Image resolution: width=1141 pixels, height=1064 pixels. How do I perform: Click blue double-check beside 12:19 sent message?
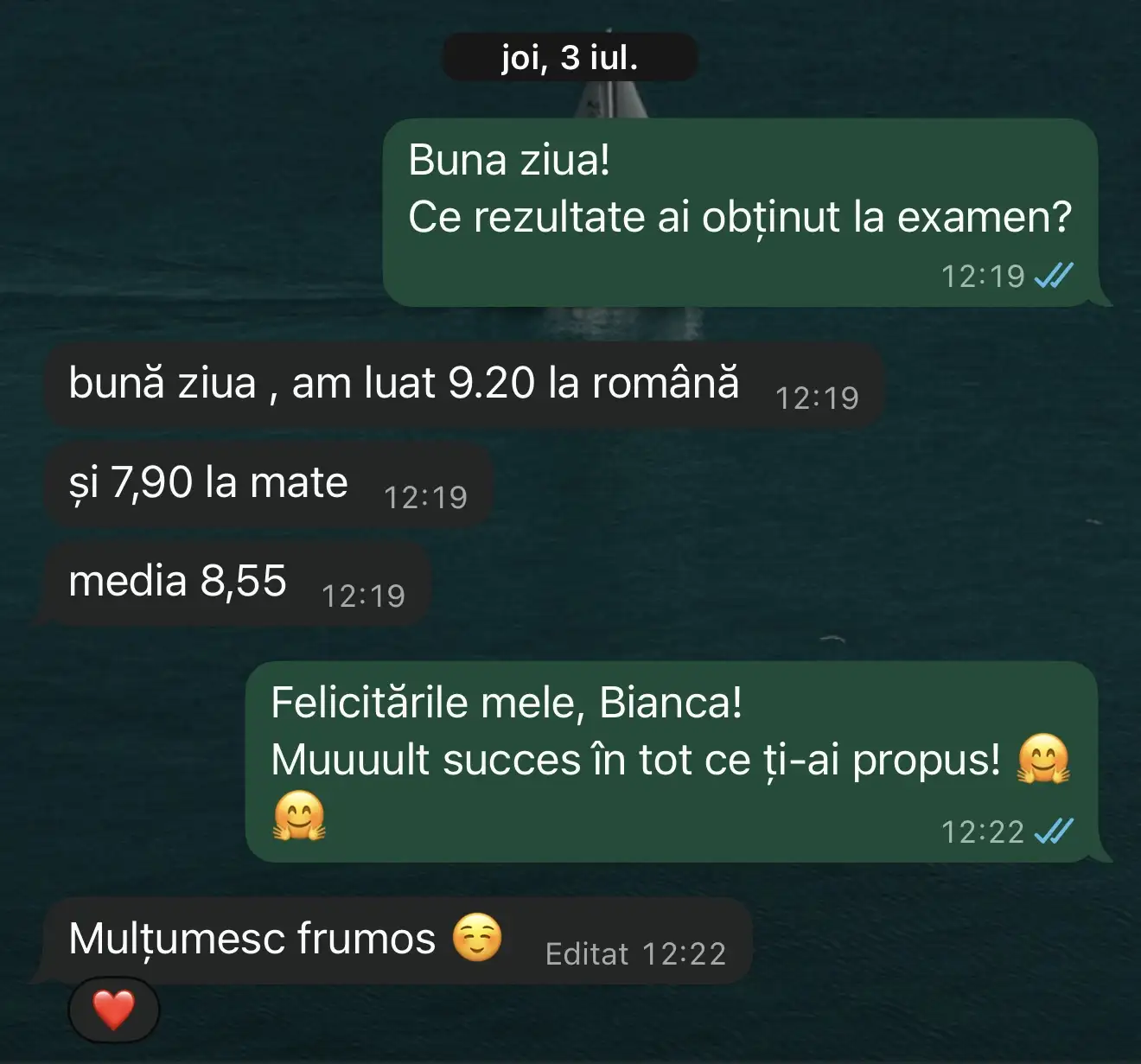coord(1054,276)
